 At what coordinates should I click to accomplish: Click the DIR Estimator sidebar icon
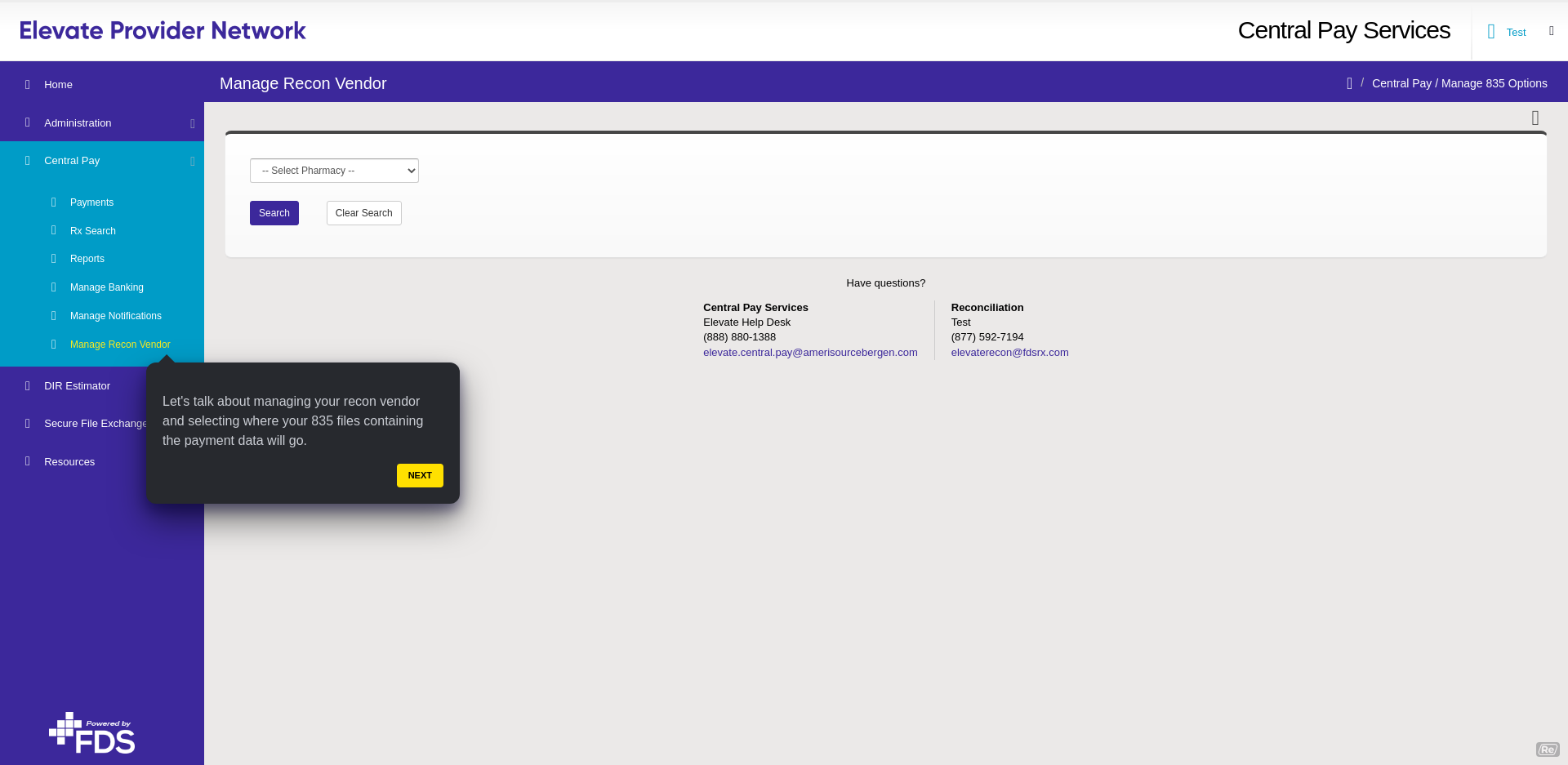(x=28, y=386)
